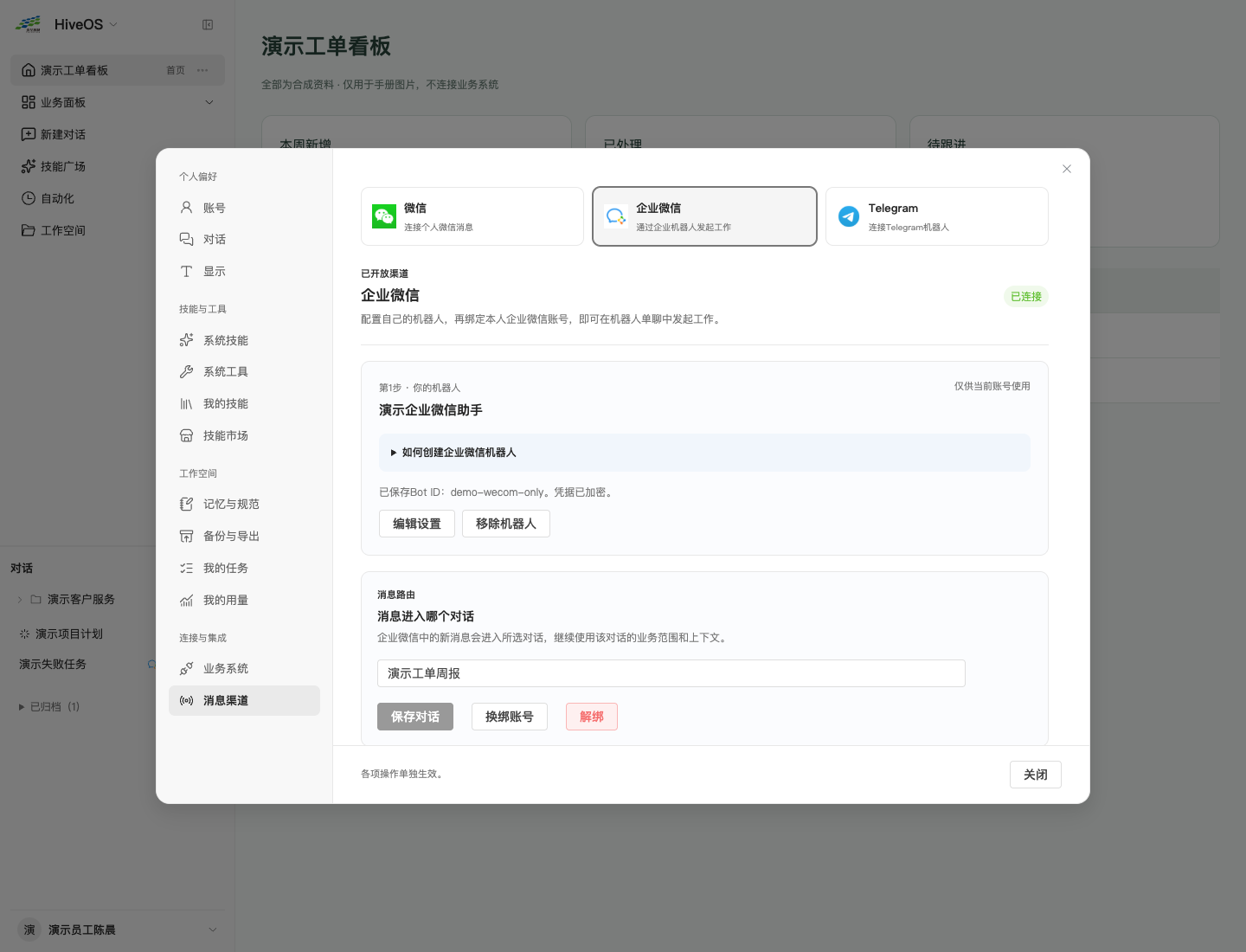
Task: Click the 演示工单周报 conversation field
Action: [671, 673]
